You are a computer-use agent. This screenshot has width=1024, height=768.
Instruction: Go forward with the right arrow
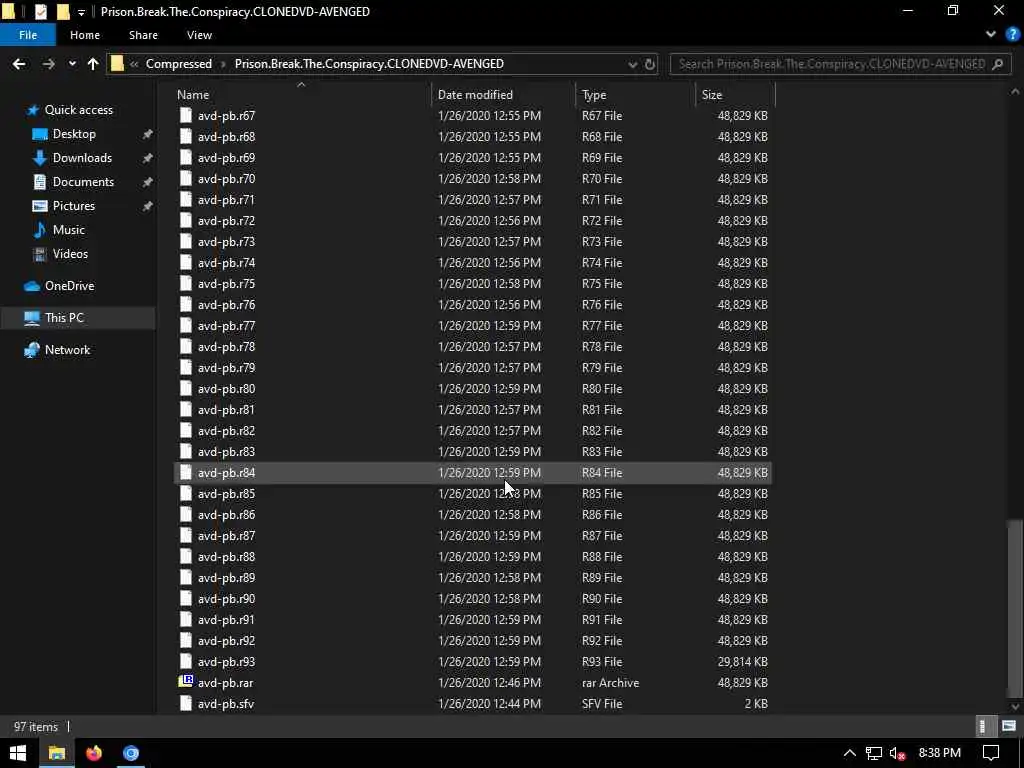coord(48,64)
